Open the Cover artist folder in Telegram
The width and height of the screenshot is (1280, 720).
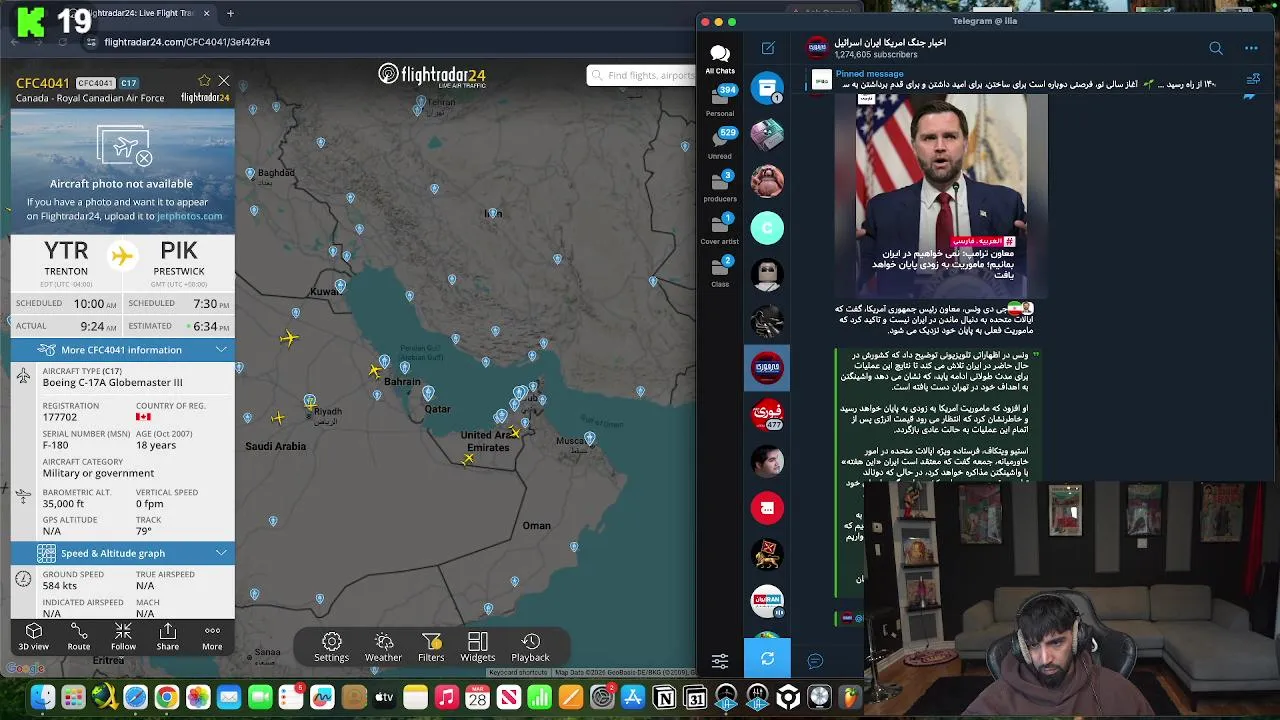click(x=720, y=230)
